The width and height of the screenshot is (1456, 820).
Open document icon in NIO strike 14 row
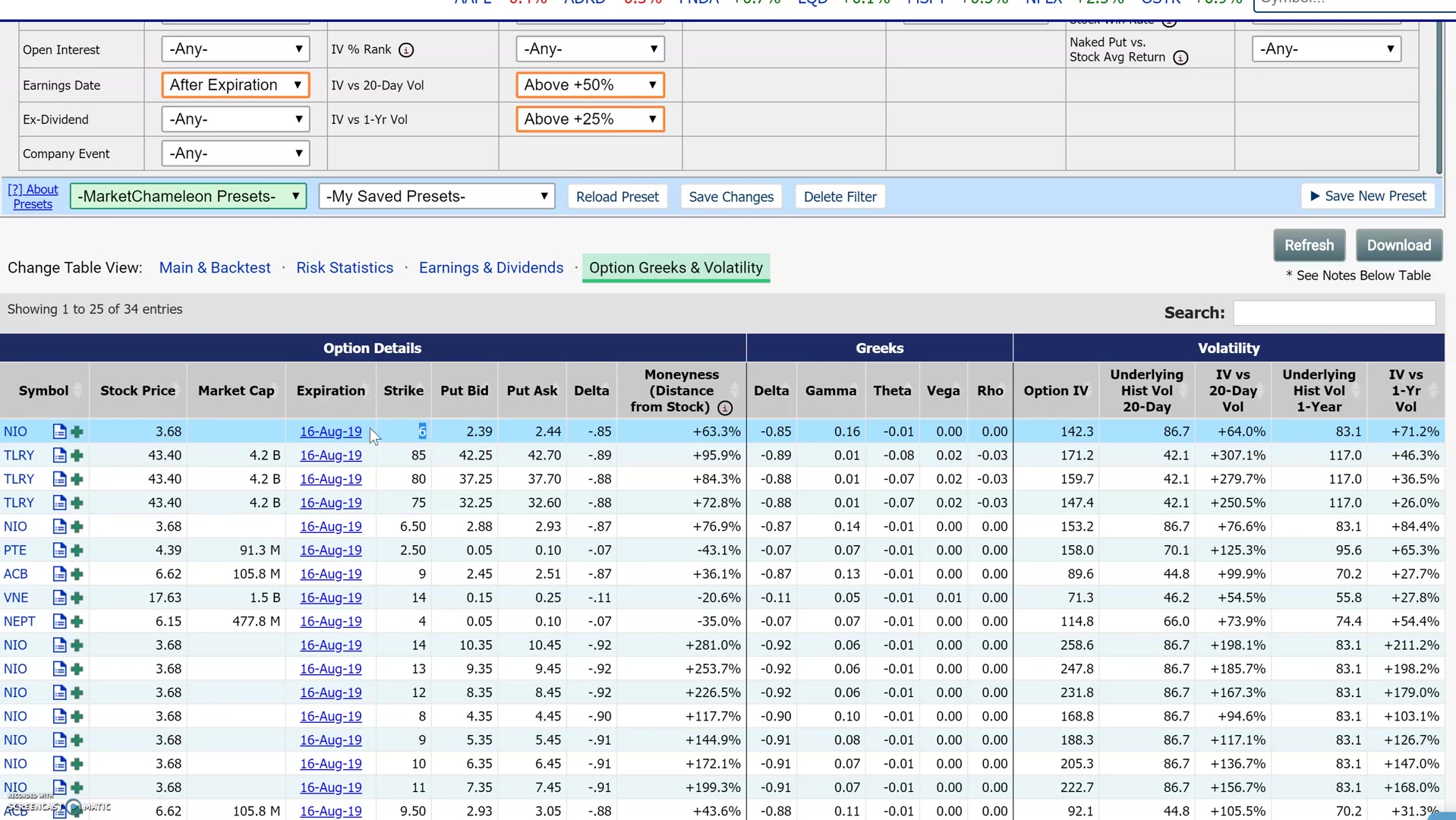[x=59, y=645]
